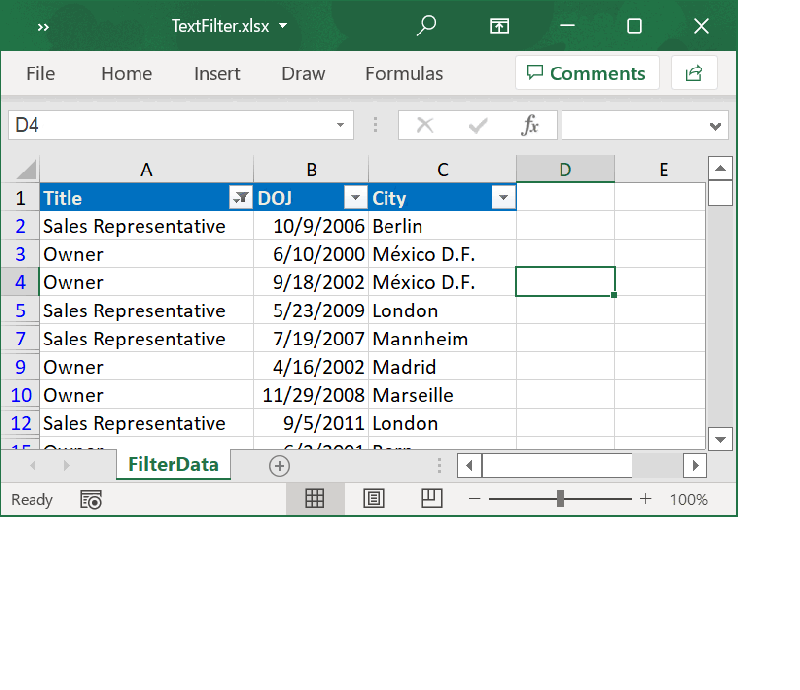Switch to the Formulas ribbon tab
This screenshot has height=690, width=800.
(404, 73)
